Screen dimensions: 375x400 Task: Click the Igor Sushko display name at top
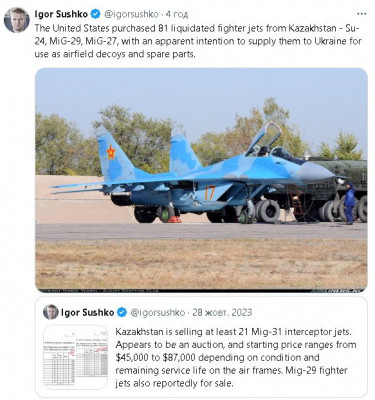pos(61,14)
